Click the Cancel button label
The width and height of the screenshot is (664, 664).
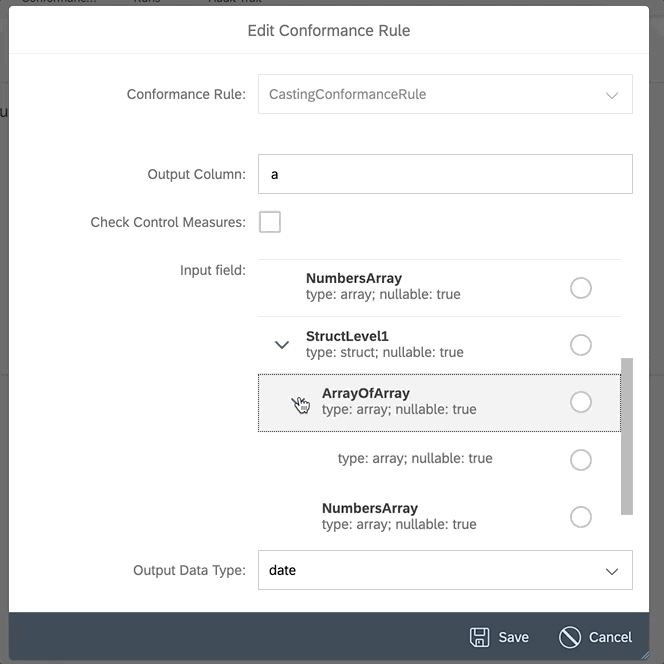[x=610, y=637]
